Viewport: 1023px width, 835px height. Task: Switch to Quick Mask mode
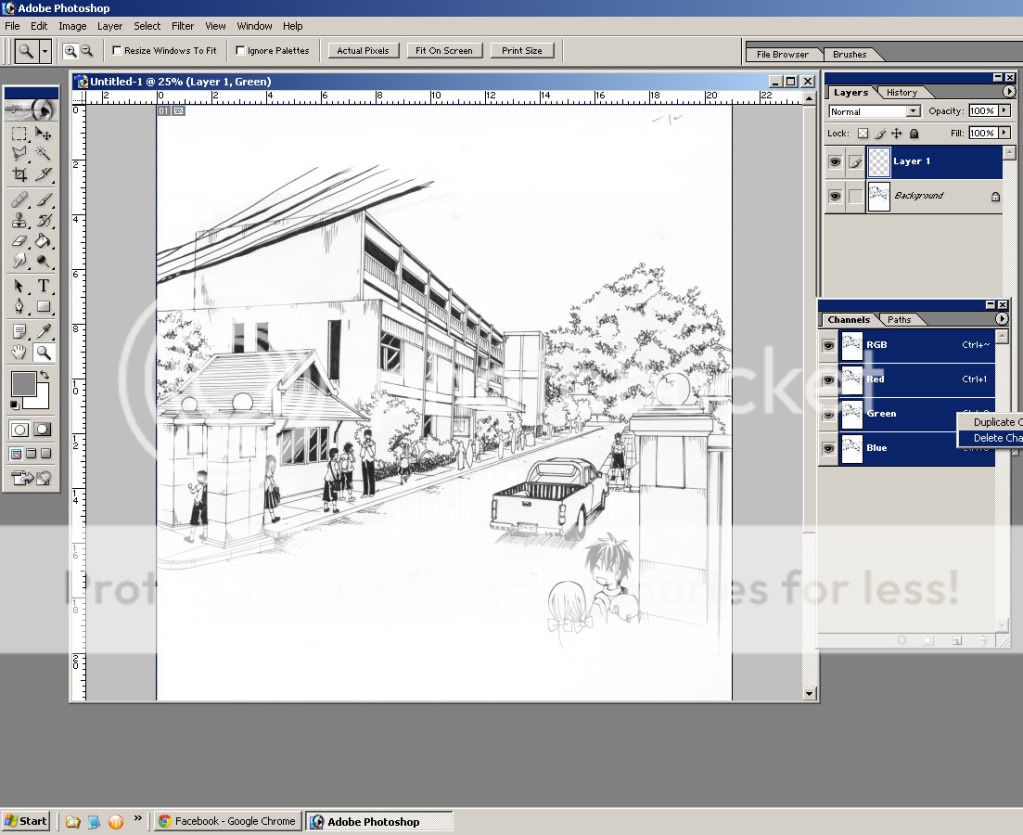tap(43, 429)
